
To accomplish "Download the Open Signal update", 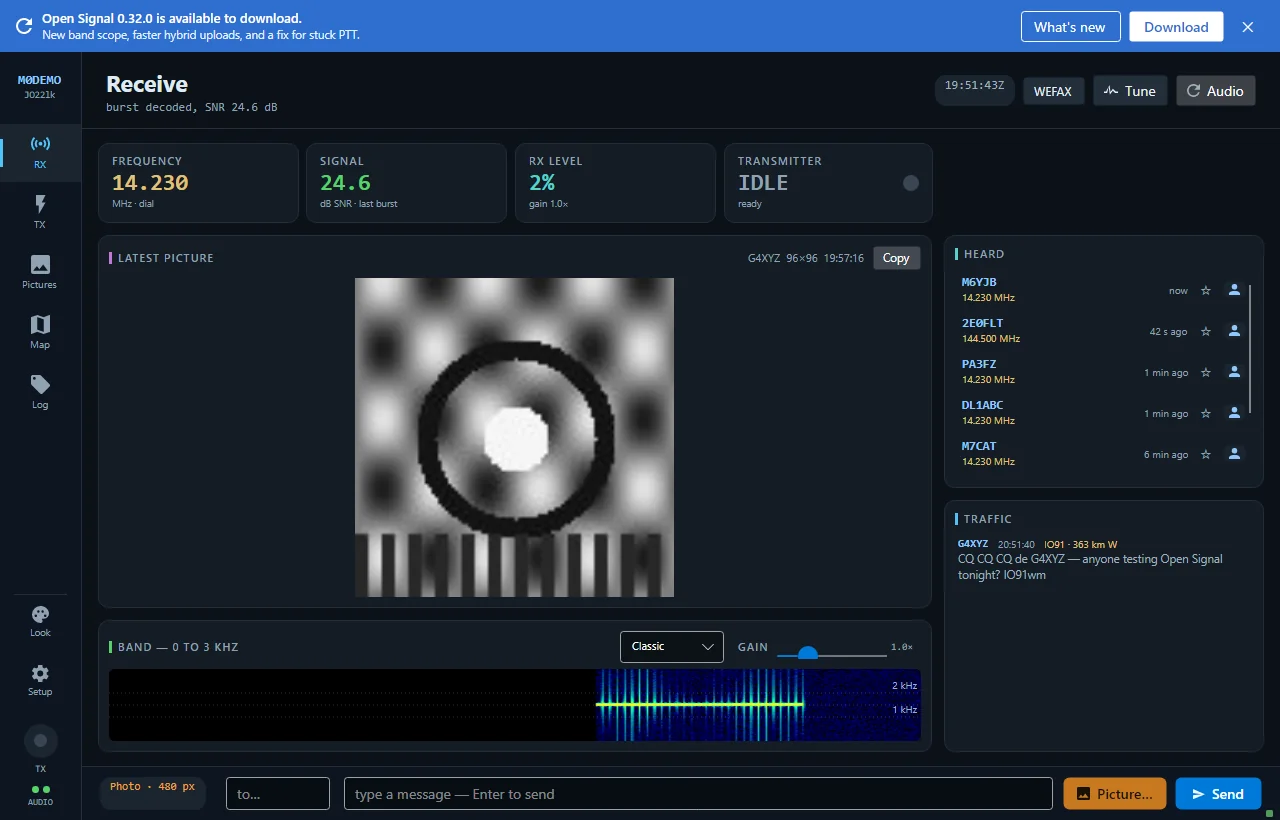I will (x=1176, y=27).
